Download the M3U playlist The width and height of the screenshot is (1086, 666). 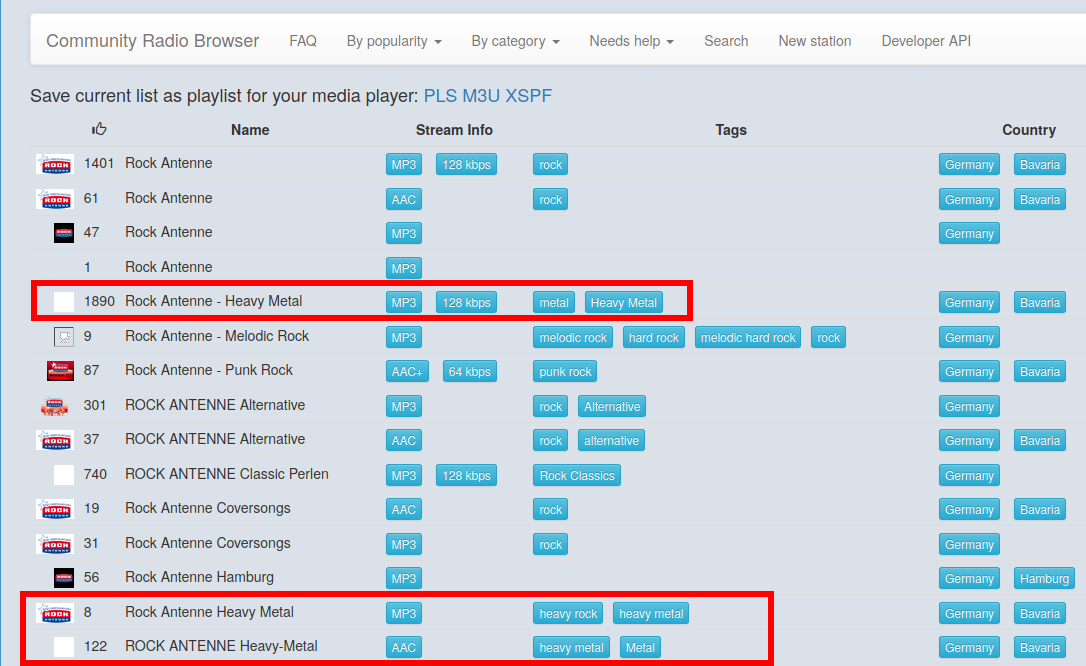481,96
